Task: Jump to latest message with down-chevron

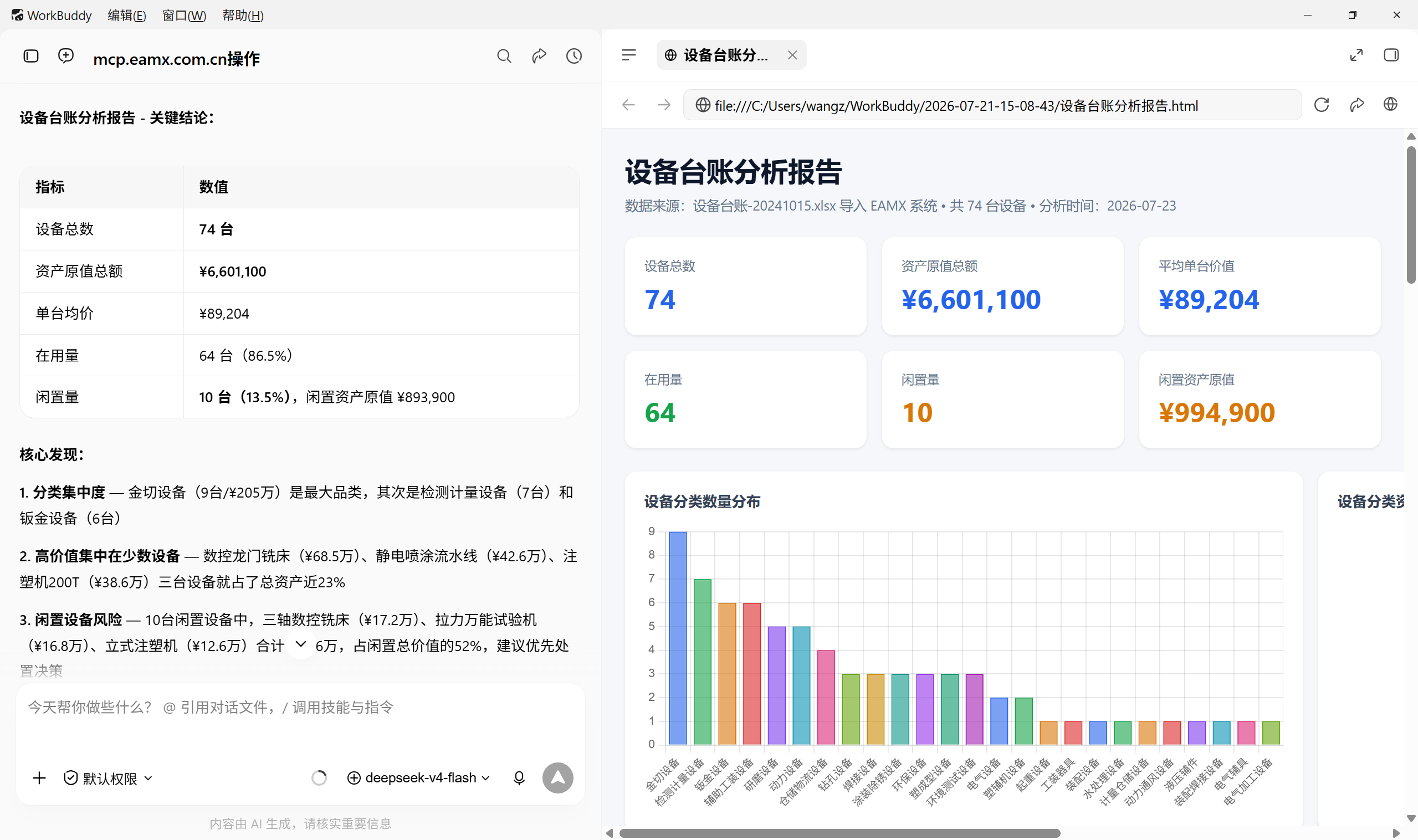Action: click(x=300, y=644)
